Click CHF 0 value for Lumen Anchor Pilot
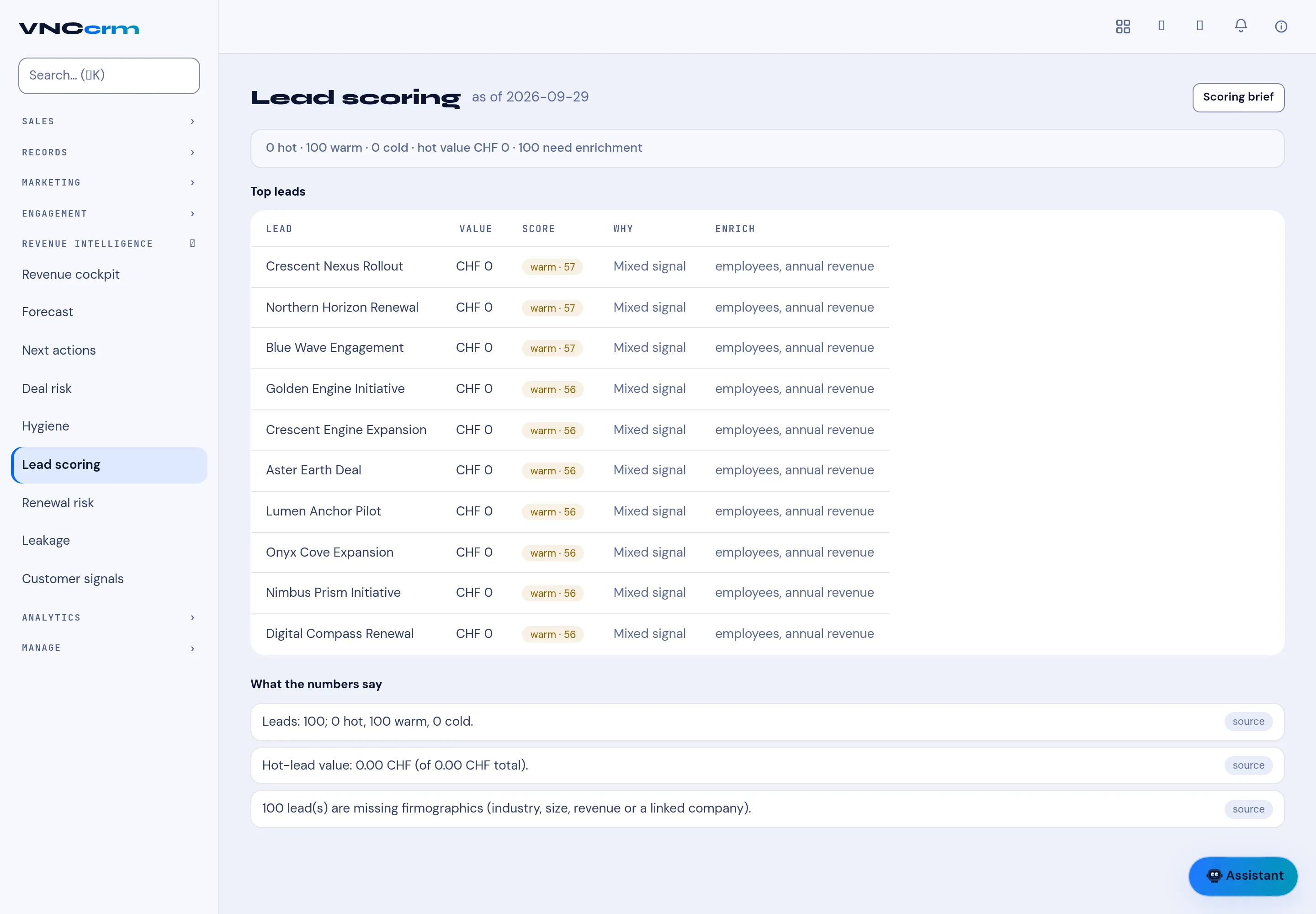Image resolution: width=1316 pixels, height=914 pixels. (474, 511)
